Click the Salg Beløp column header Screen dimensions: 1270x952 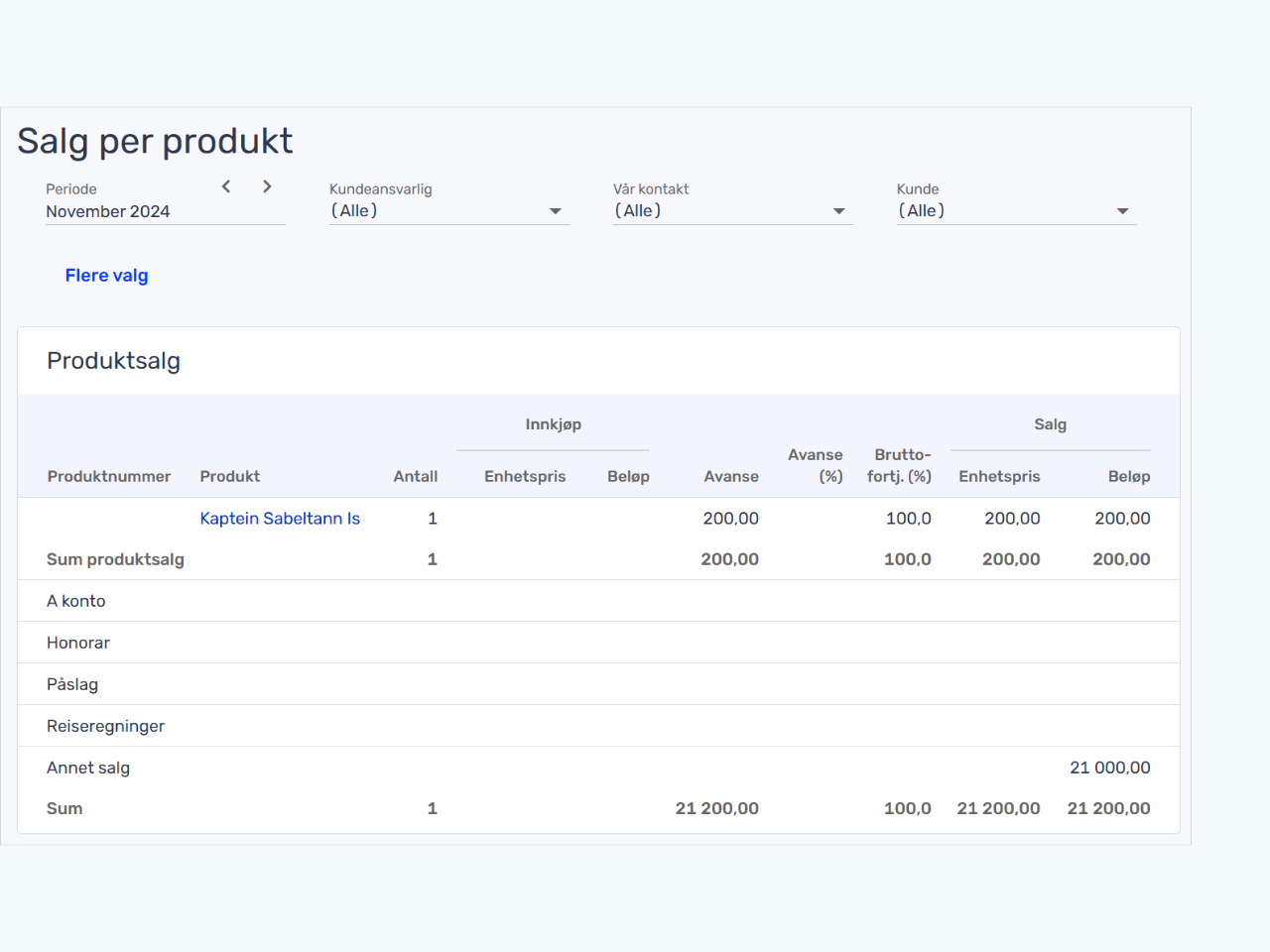(x=1129, y=476)
